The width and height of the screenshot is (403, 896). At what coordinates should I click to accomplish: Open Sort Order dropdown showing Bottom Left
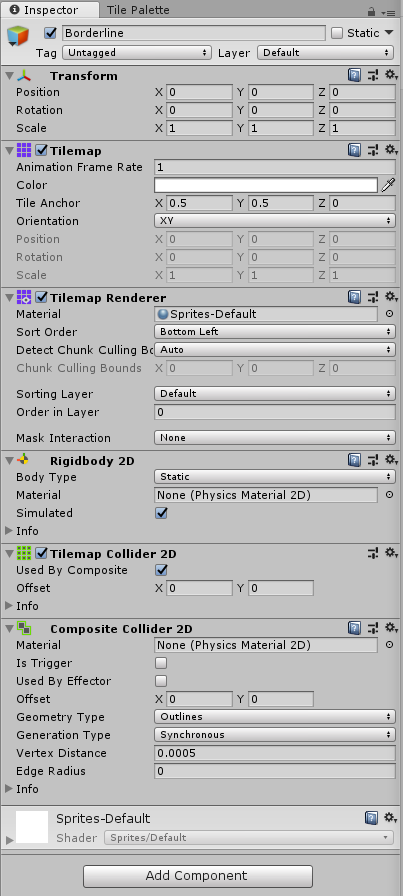[x=275, y=331]
